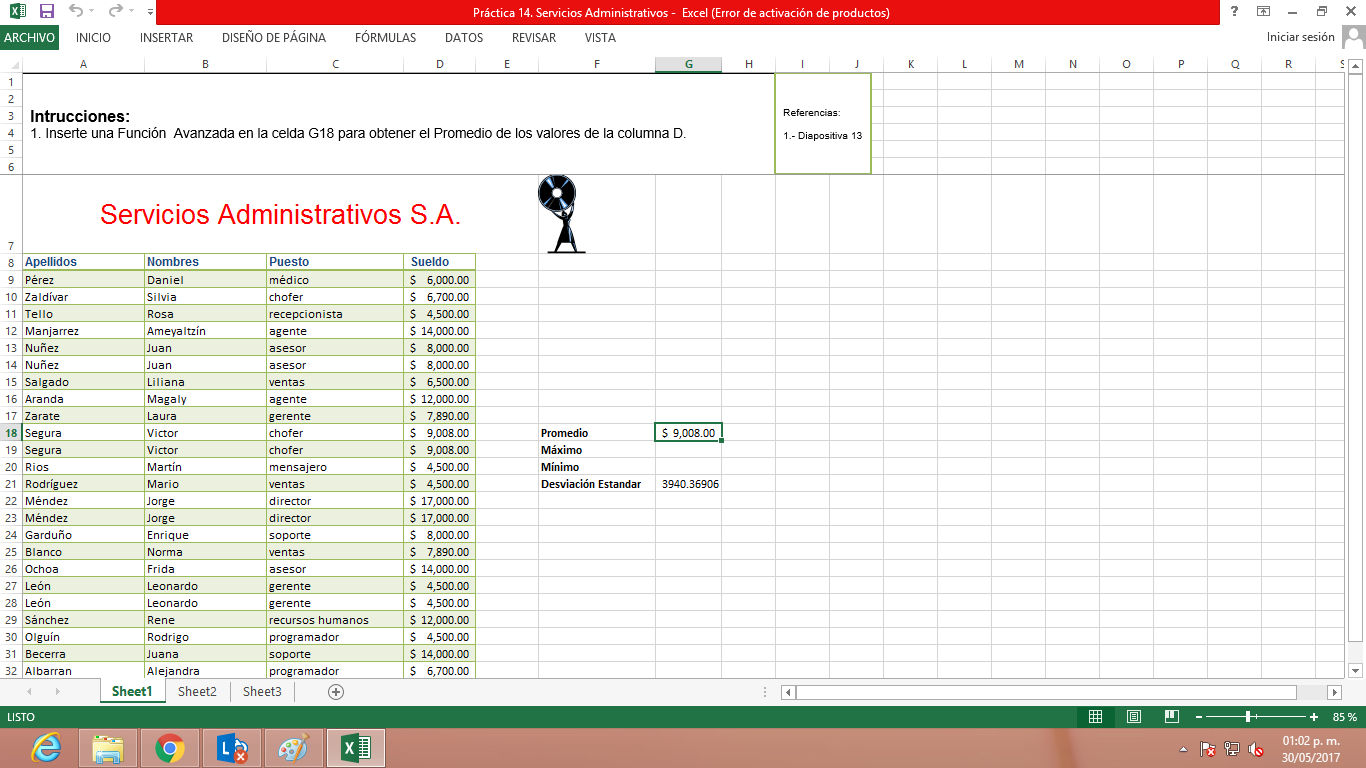1366x768 pixels.
Task: Open Google Chrome from the taskbar
Action: click(169, 748)
